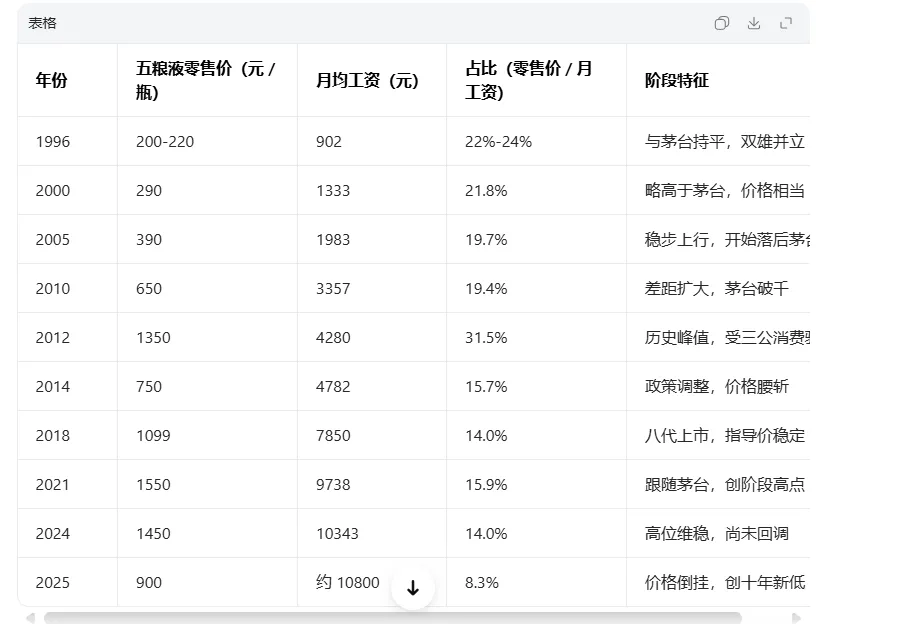Select the price cell 750

tap(207, 386)
